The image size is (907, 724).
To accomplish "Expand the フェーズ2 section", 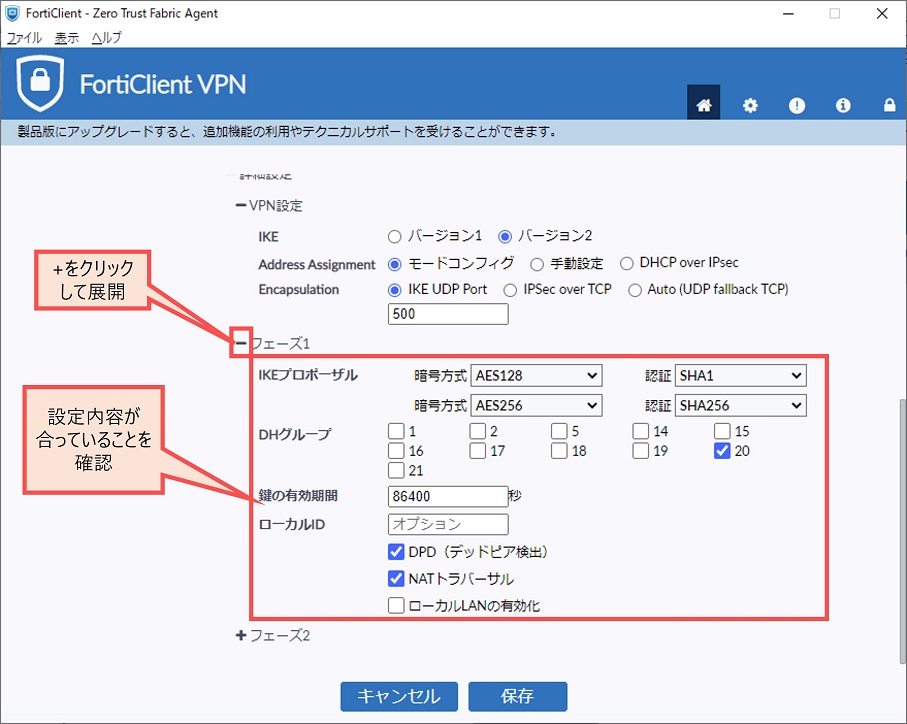I will [x=241, y=635].
